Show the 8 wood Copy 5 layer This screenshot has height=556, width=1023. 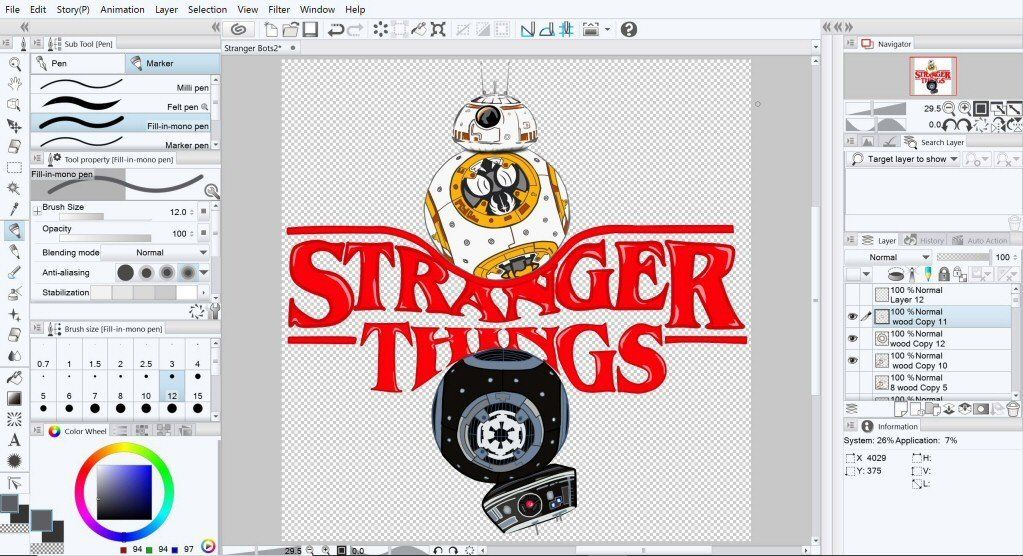(852, 382)
